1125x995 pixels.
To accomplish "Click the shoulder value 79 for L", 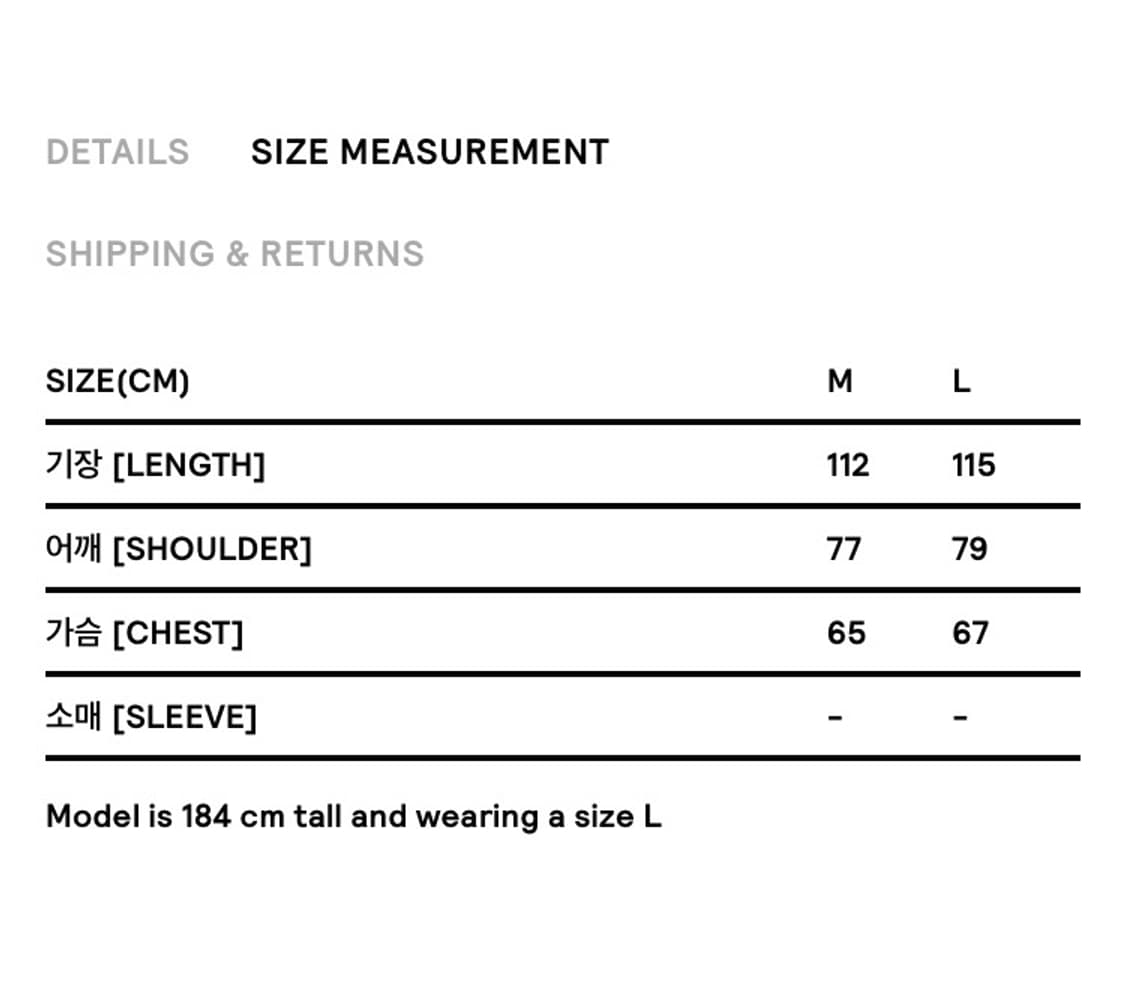I will point(969,549).
